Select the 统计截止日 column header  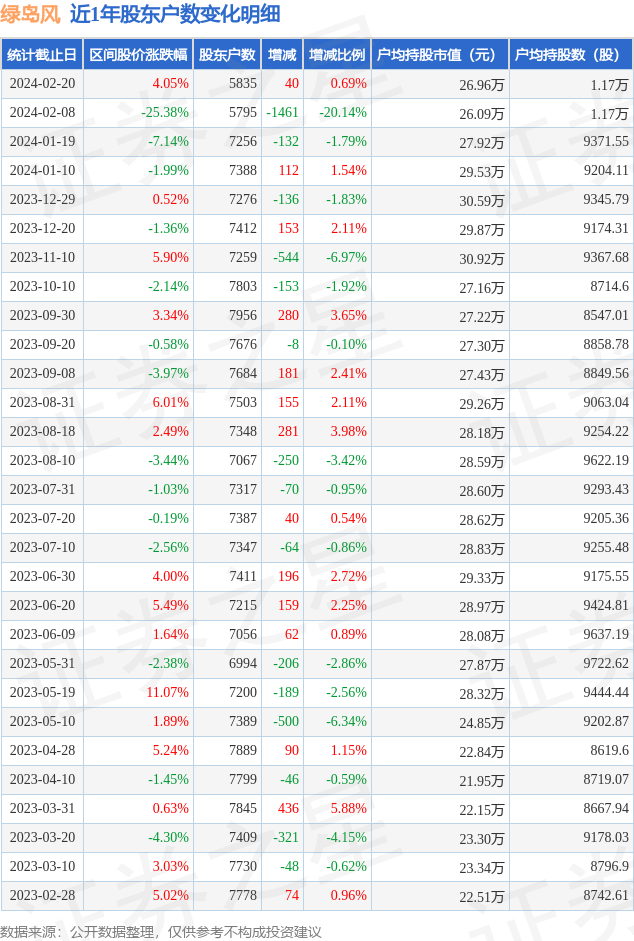tap(41, 55)
